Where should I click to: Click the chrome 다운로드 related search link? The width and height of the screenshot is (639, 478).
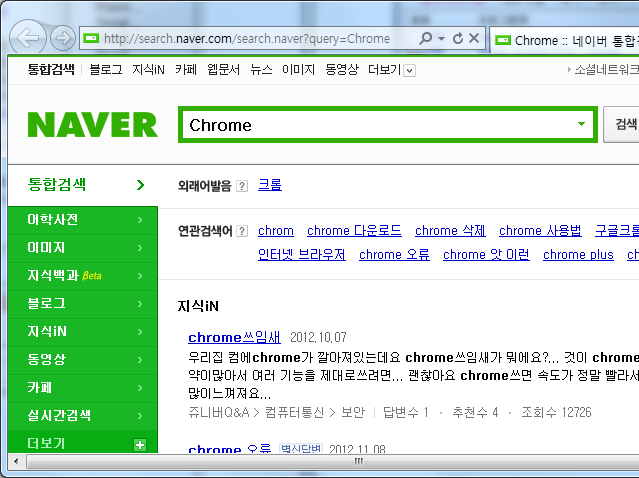354,231
